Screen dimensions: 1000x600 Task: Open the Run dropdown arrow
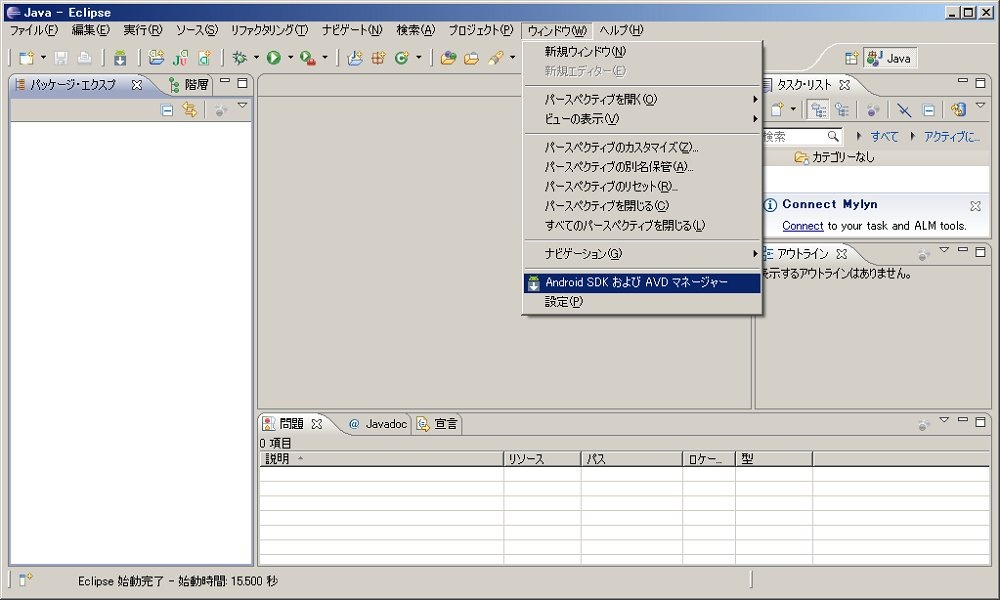pyautogui.click(x=290, y=57)
